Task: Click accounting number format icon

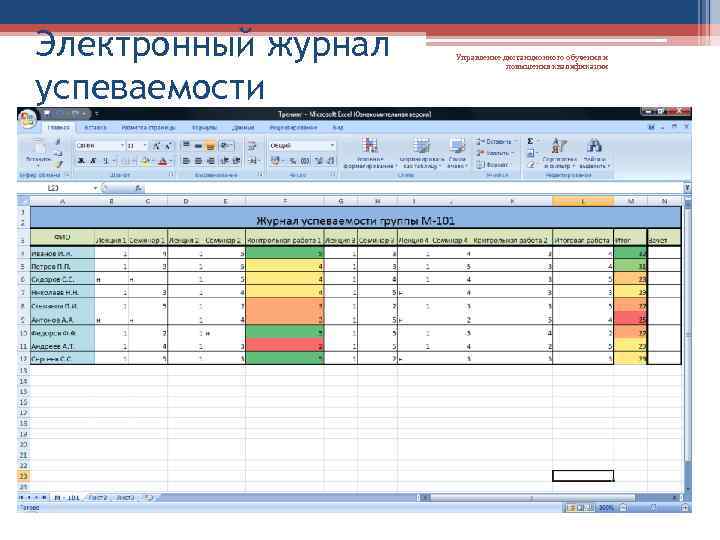Action: 276,161
